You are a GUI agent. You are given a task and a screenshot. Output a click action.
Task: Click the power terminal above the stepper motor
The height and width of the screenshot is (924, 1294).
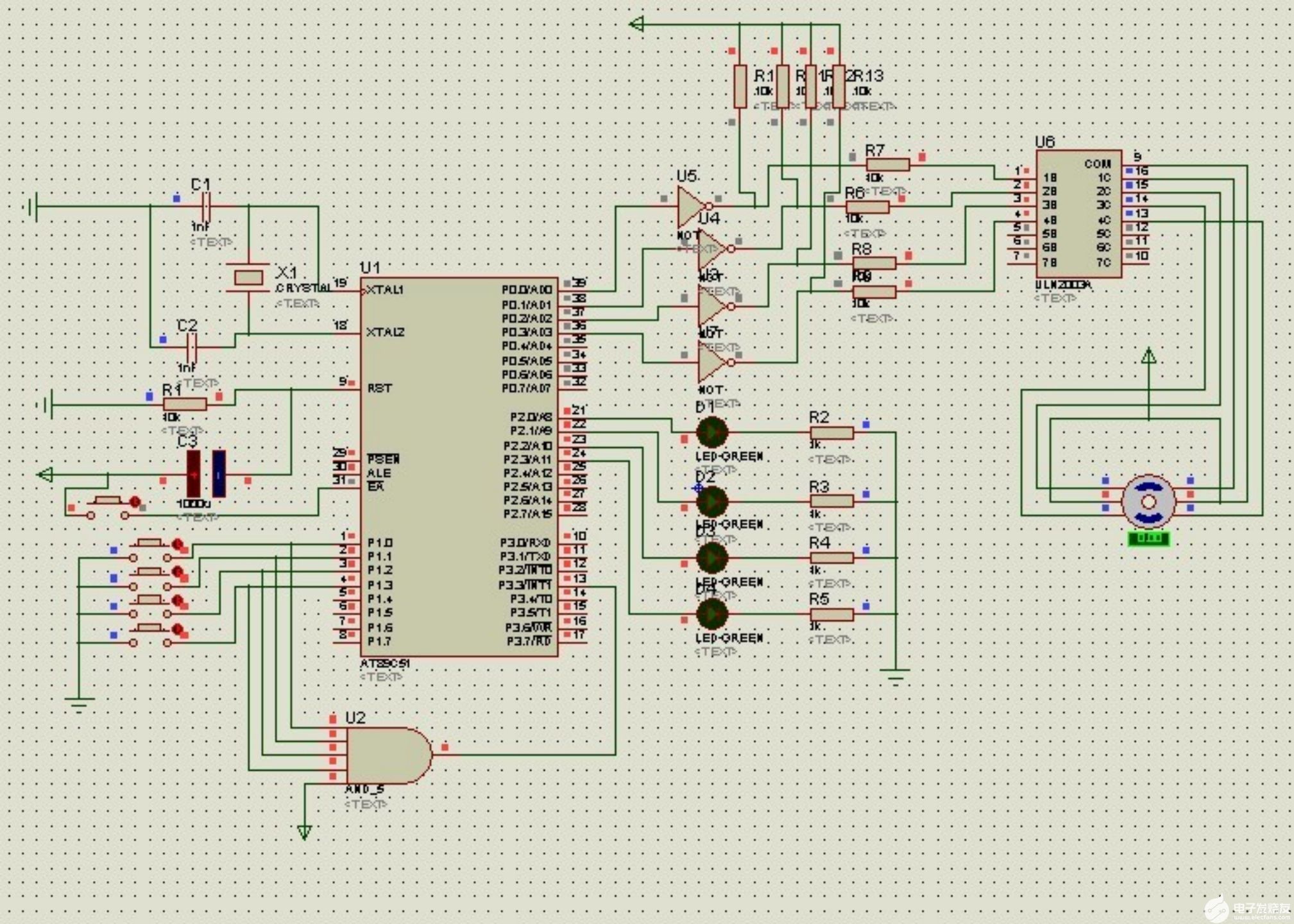point(1148,355)
